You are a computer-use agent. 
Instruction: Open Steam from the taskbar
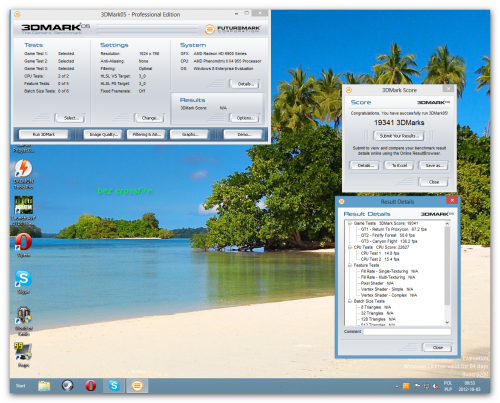tap(67, 386)
